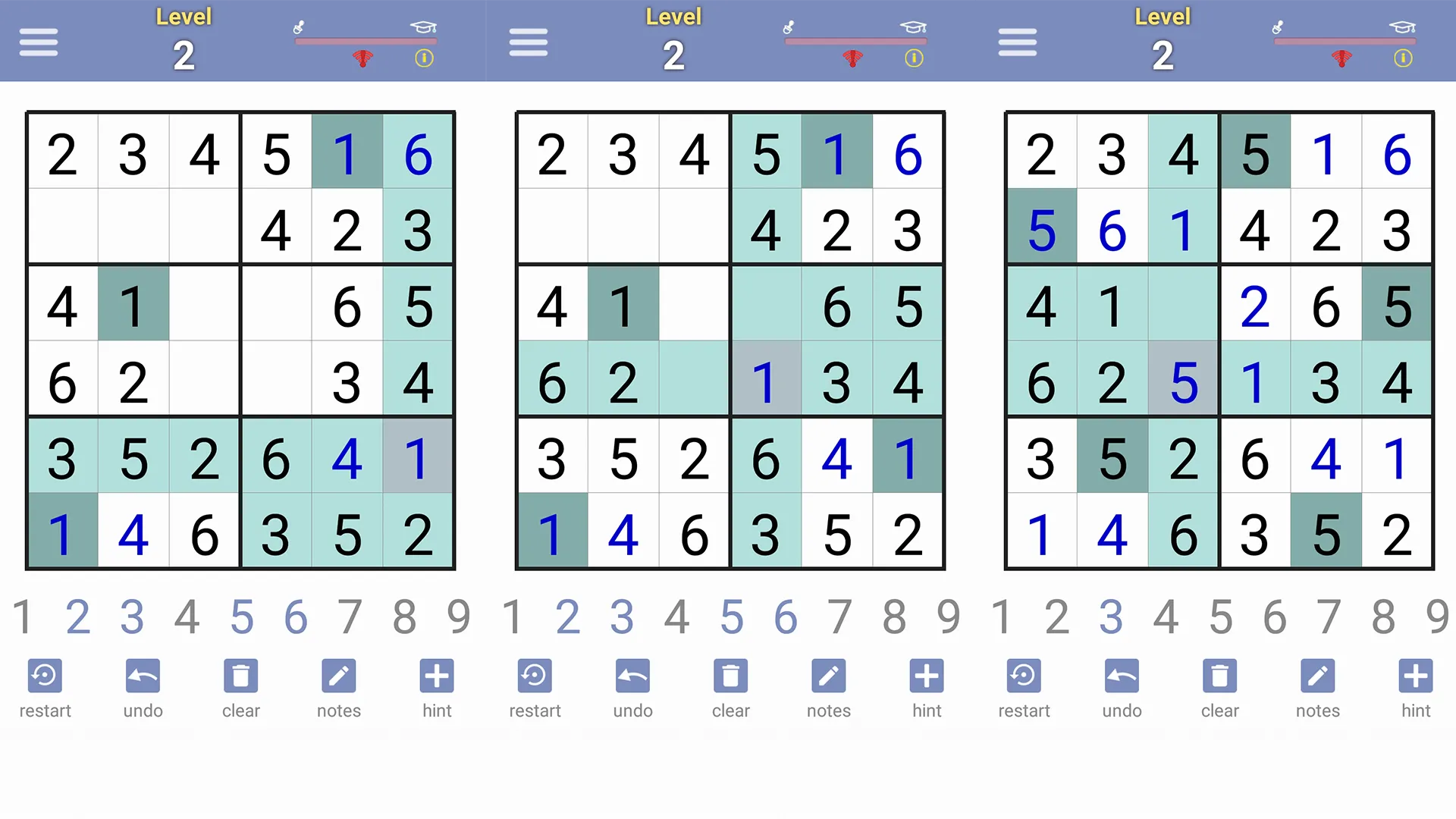Click the hamburger menu on left puzzle
The width and height of the screenshot is (1456, 819).
tap(38, 41)
